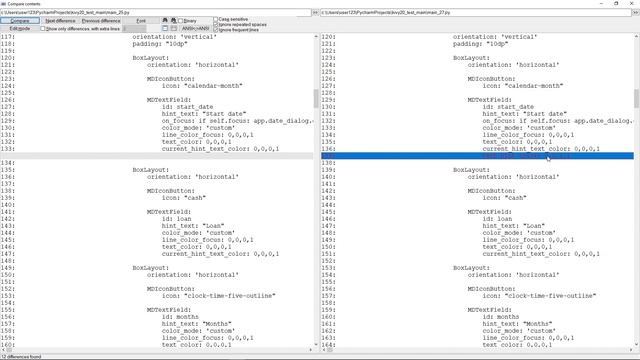Jump to the Next difference
Viewport: 640px width, 360px height.
coord(60,20)
